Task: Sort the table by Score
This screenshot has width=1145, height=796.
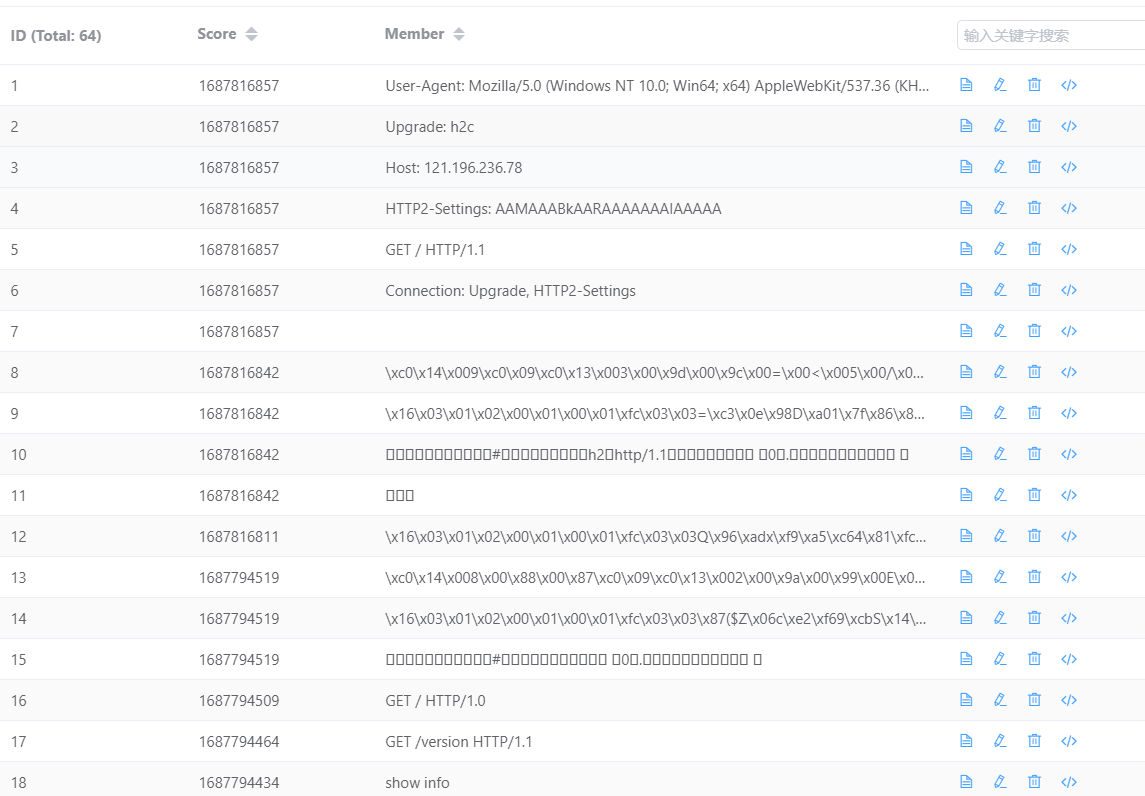Action: click(x=251, y=34)
